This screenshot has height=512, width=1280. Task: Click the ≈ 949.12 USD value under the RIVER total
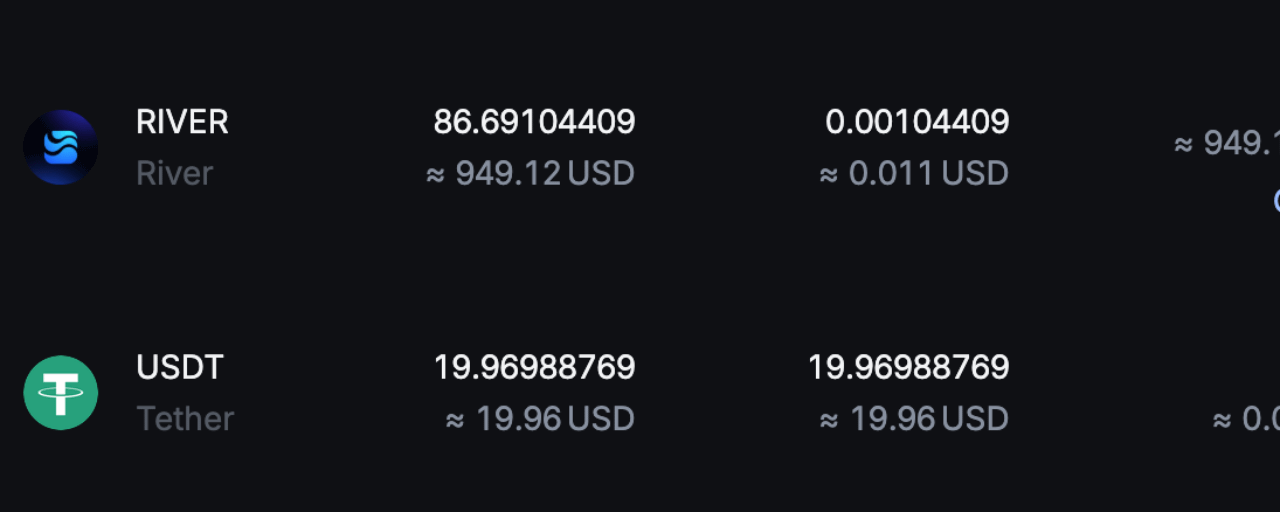(530, 173)
